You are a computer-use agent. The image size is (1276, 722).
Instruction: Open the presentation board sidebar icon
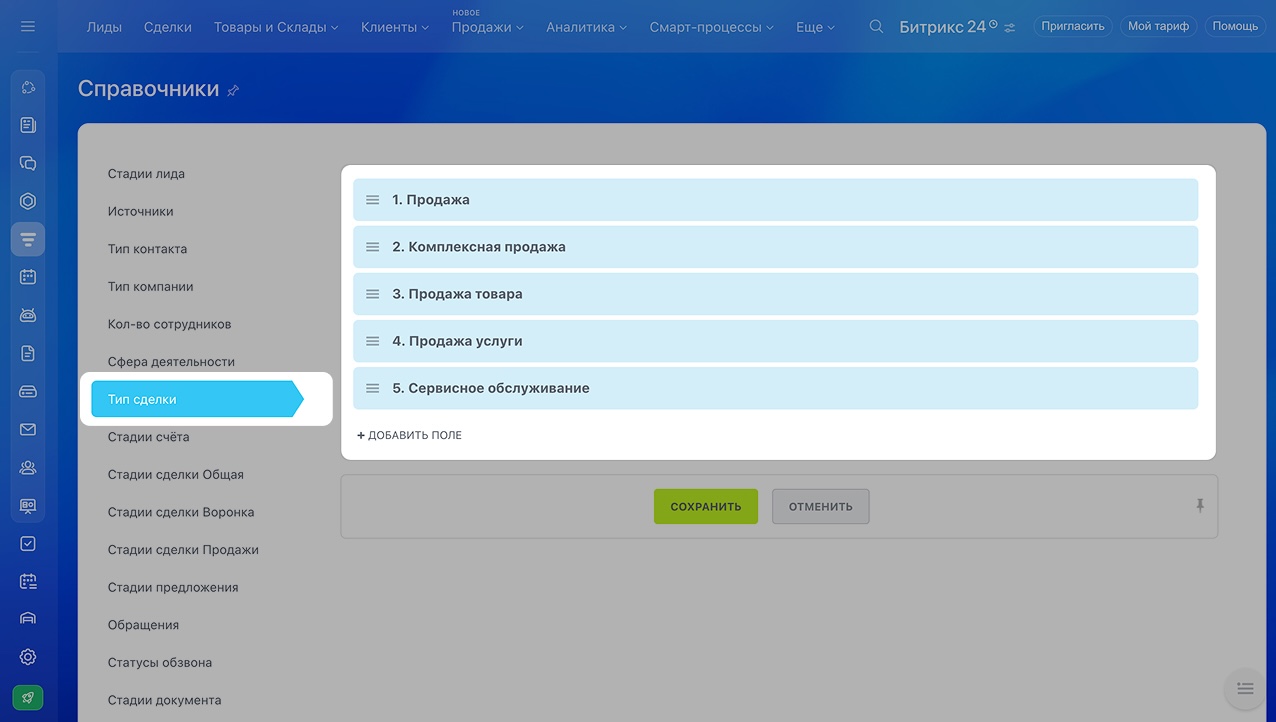pyautogui.click(x=28, y=505)
